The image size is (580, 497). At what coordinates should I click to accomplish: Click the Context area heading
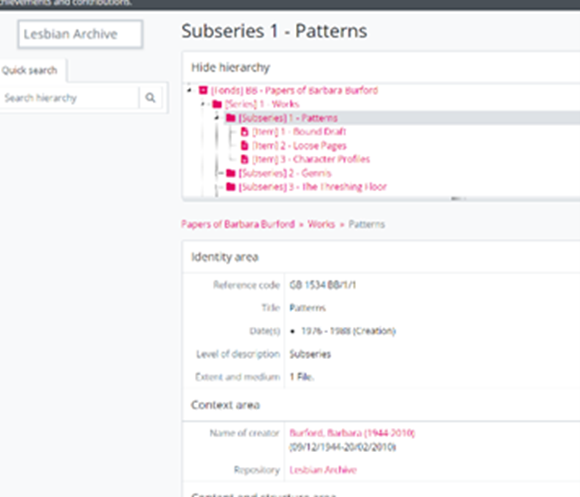click(225, 405)
